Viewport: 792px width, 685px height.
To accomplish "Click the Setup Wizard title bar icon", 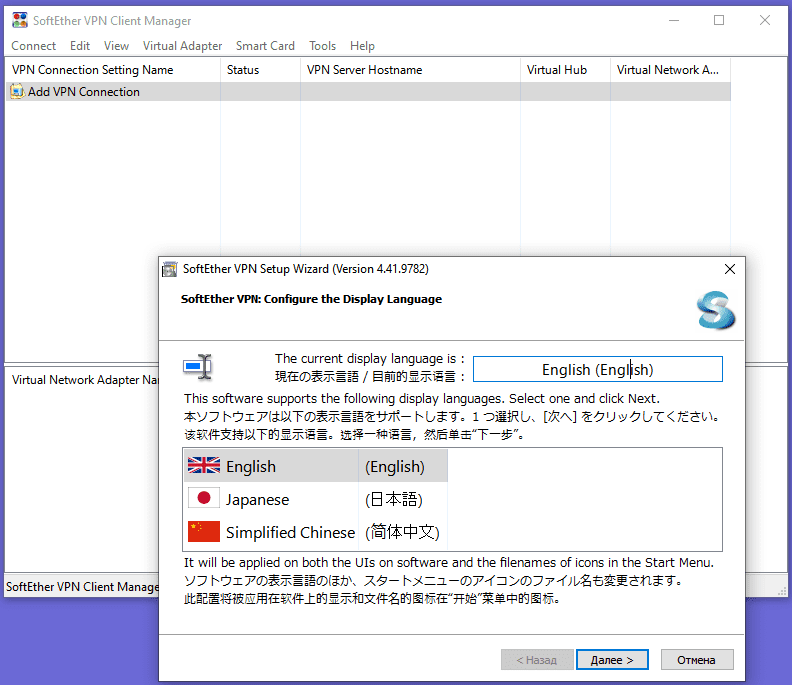I will (x=170, y=269).
